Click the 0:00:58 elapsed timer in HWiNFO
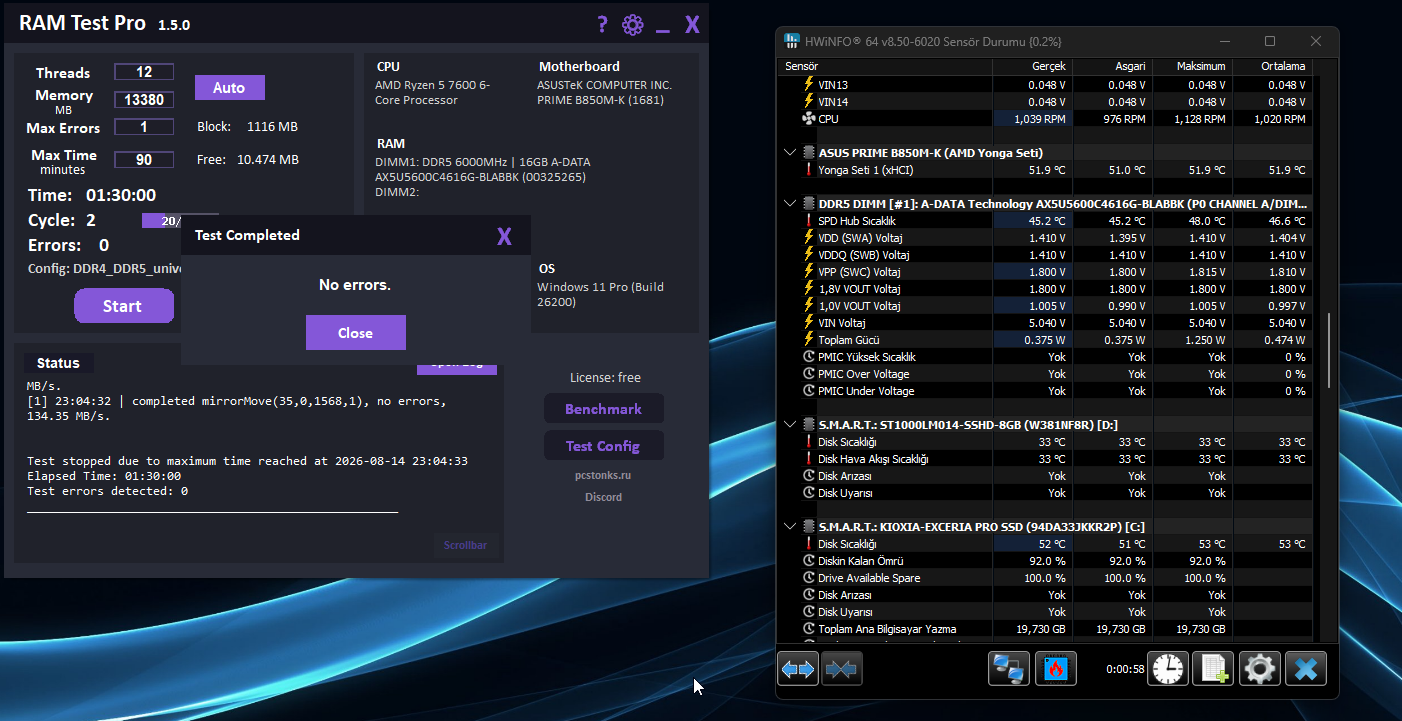The height and width of the screenshot is (721, 1402). click(x=1124, y=669)
